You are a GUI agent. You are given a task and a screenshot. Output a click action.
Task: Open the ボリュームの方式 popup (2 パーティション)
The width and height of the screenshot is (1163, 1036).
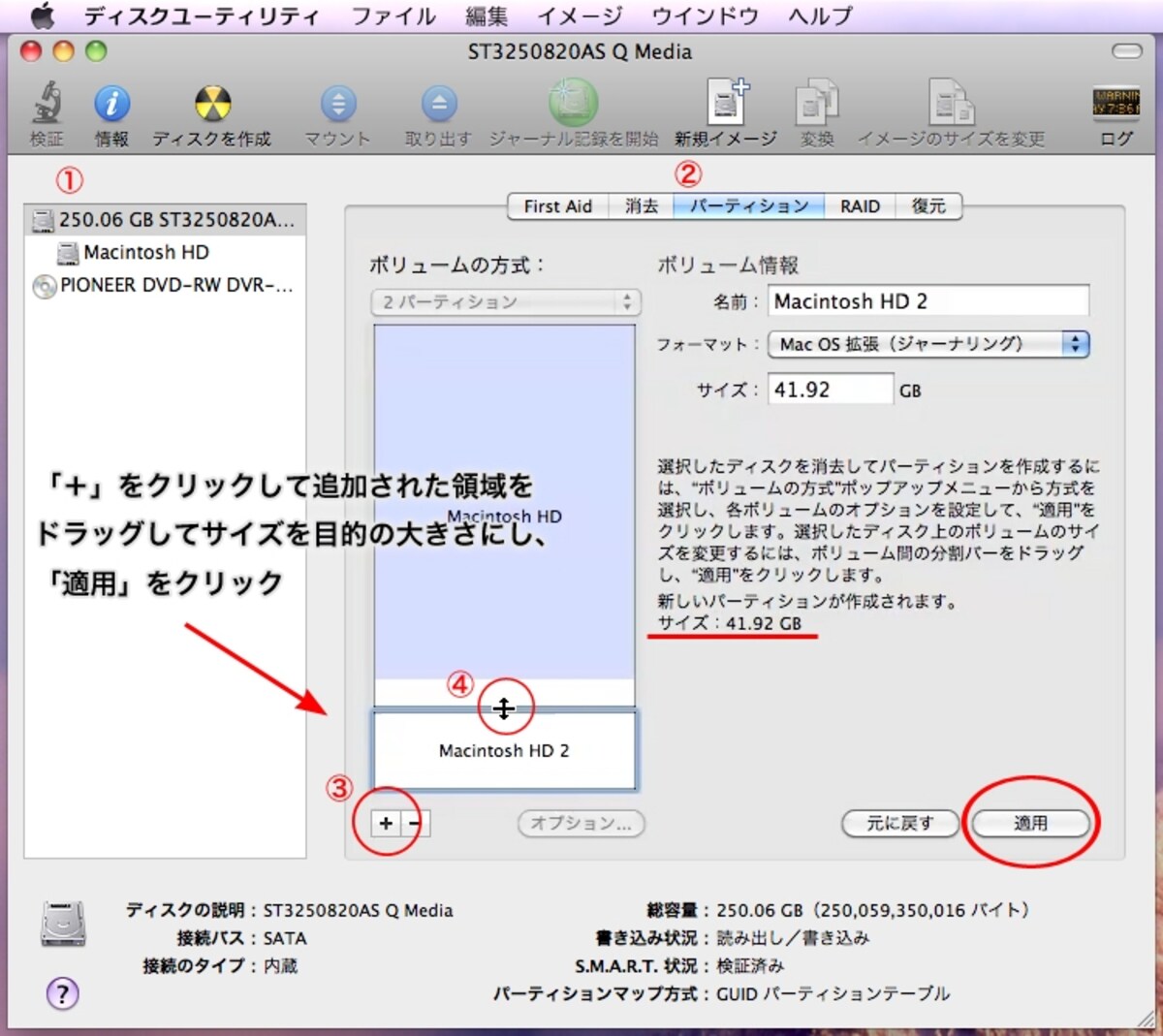(x=506, y=302)
